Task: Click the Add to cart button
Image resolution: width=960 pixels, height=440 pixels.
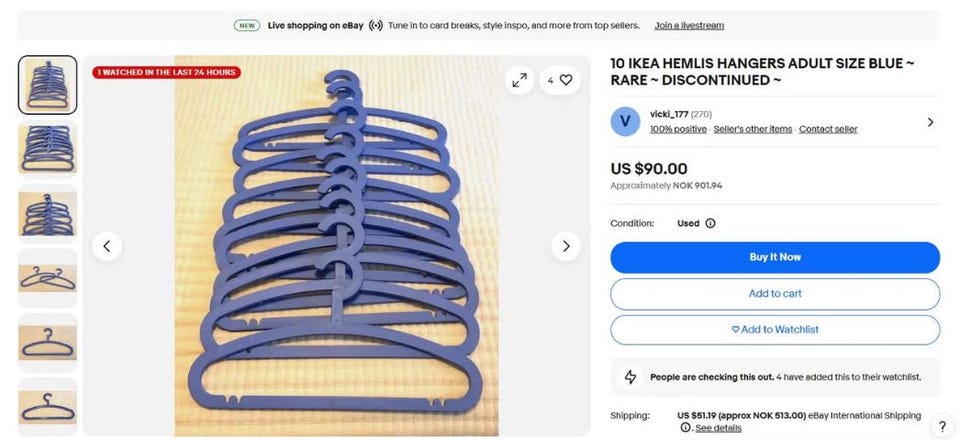Action: click(774, 294)
